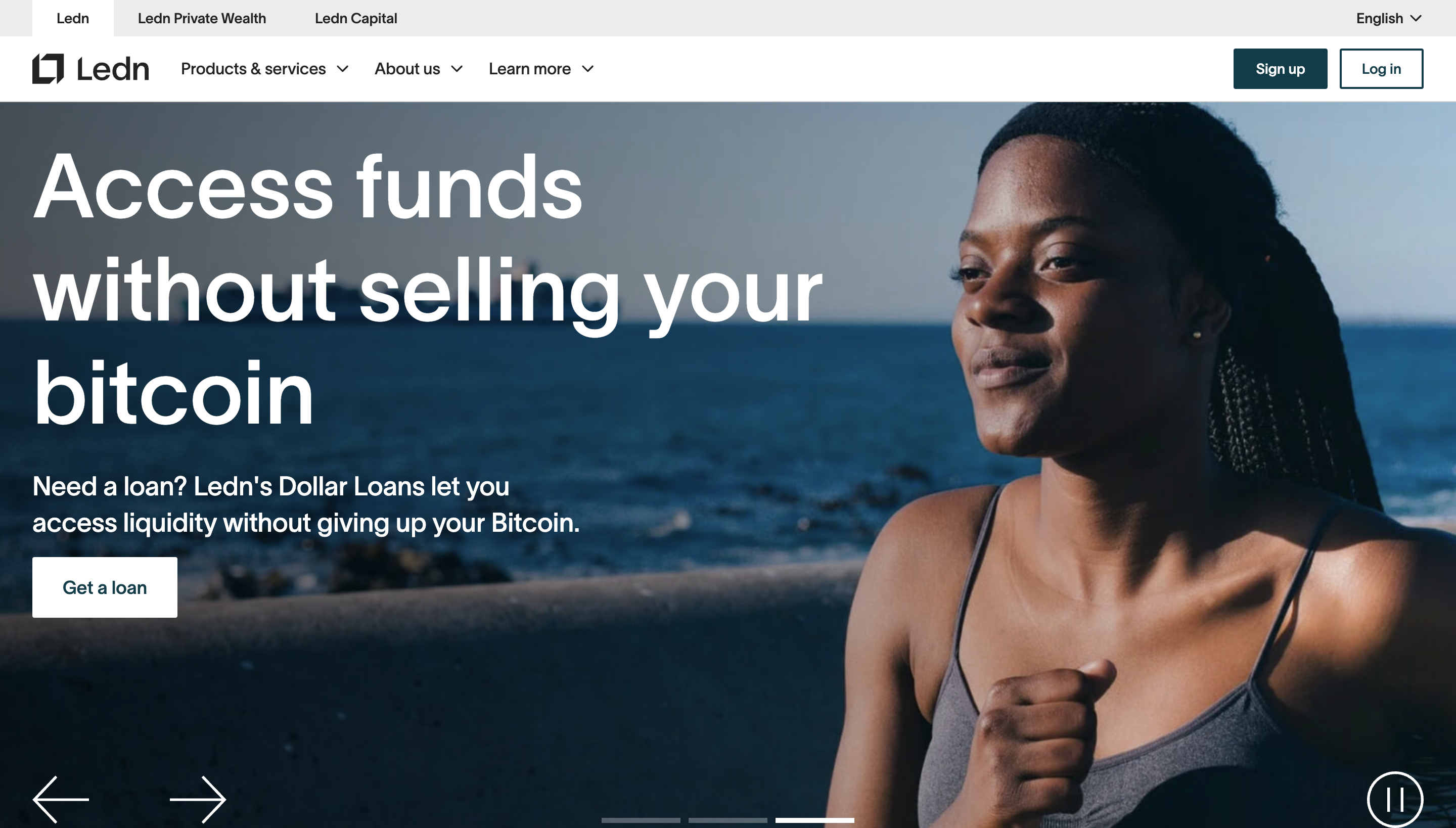This screenshot has width=1456, height=828.
Task: Click the Ledn wordmark text
Action: [x=113, y=69]
